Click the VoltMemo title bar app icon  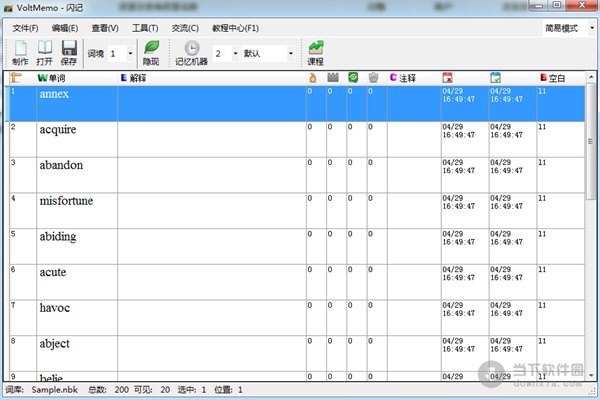coord(8,8)
